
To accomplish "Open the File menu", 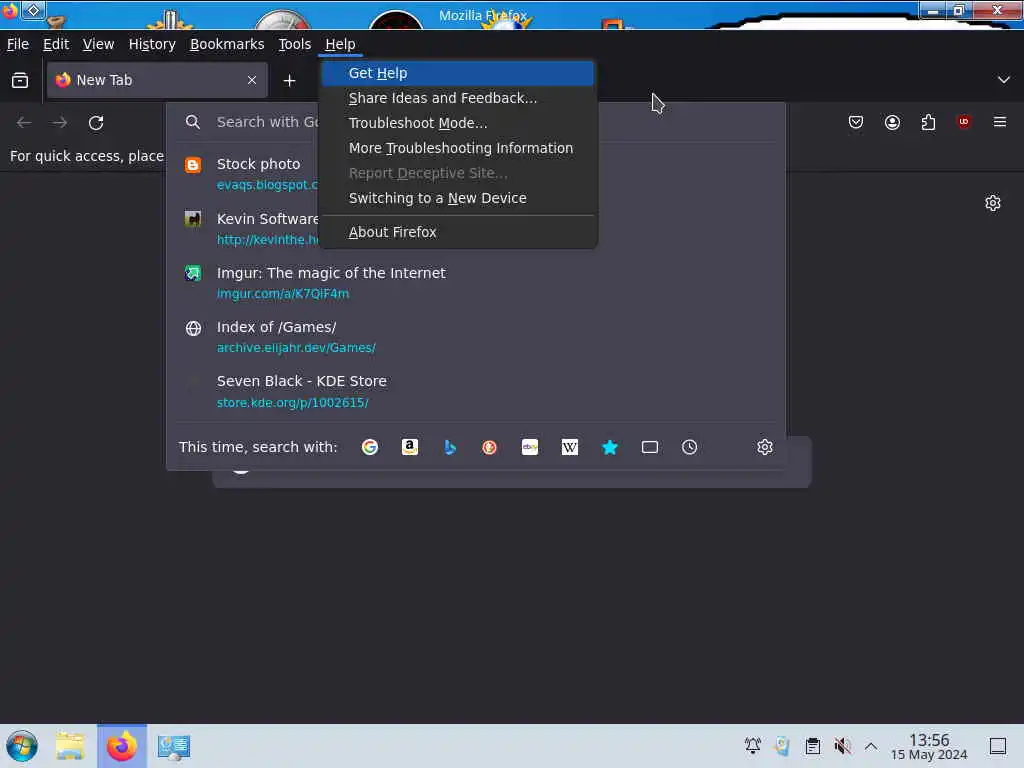I will click(x=18, y=44).
